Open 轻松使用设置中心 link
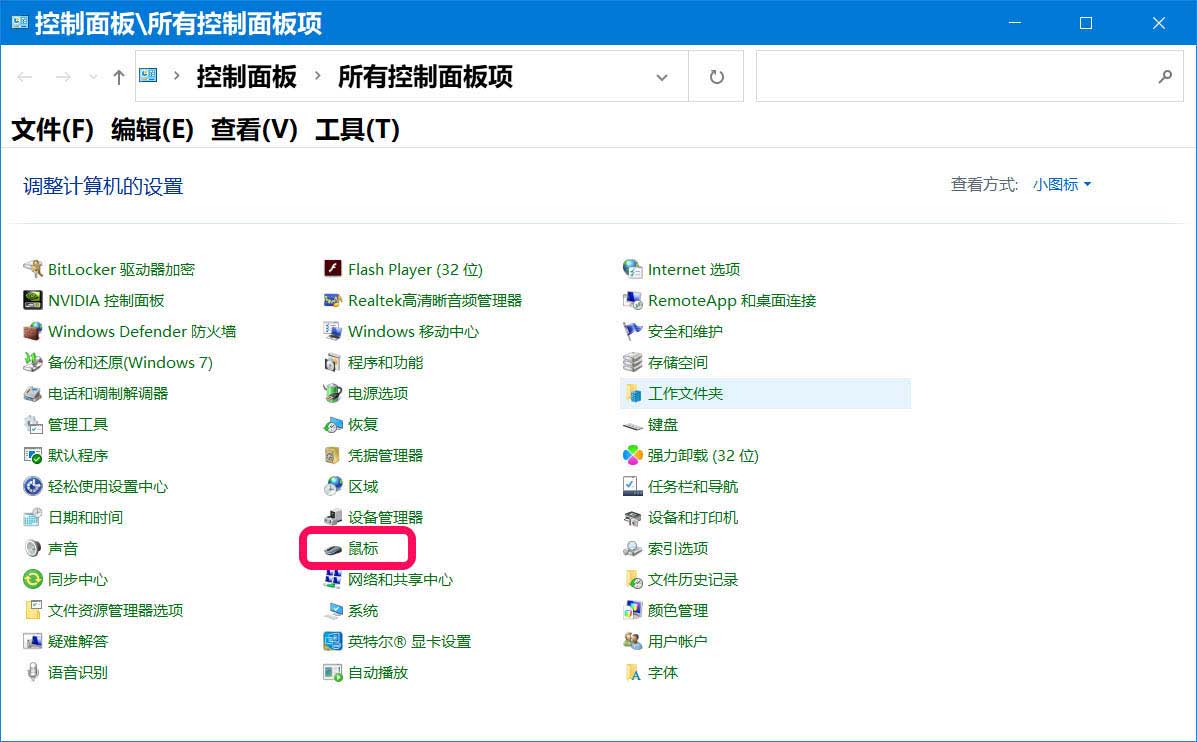Screen dimensions: 1197x742 coord(108,487)
